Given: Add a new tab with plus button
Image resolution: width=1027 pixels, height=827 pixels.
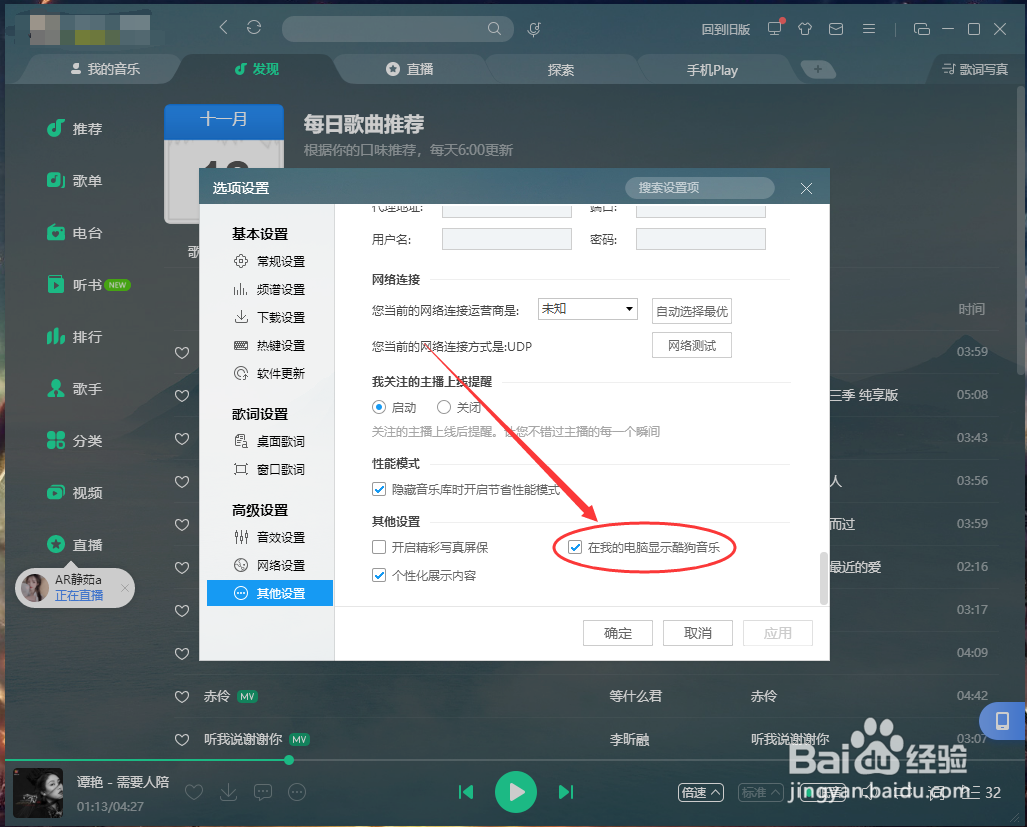Looking at the screenshot, I should click(x=818, y=69).
